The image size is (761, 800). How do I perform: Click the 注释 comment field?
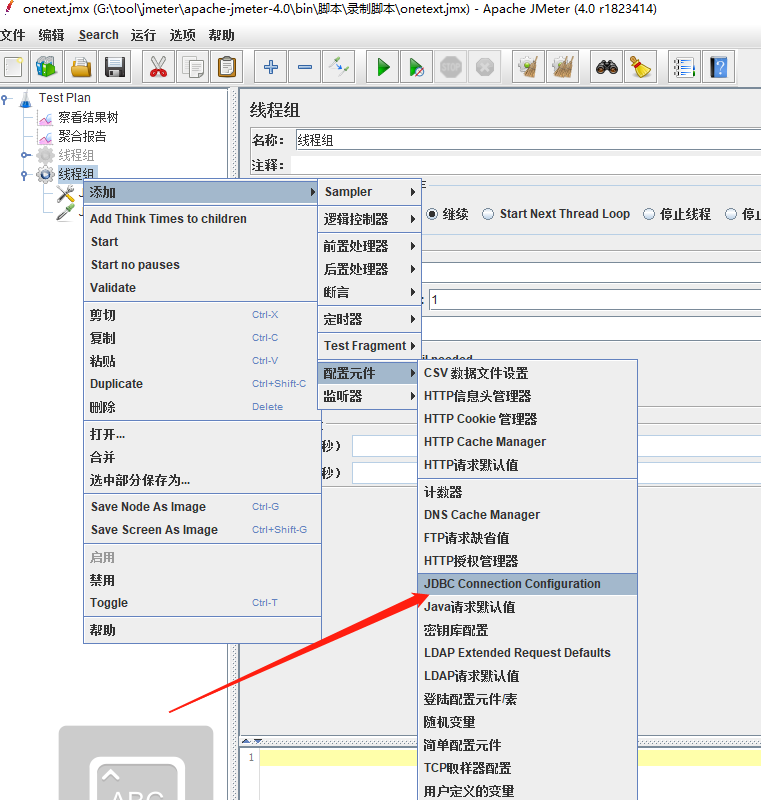[x=525, y=165]
